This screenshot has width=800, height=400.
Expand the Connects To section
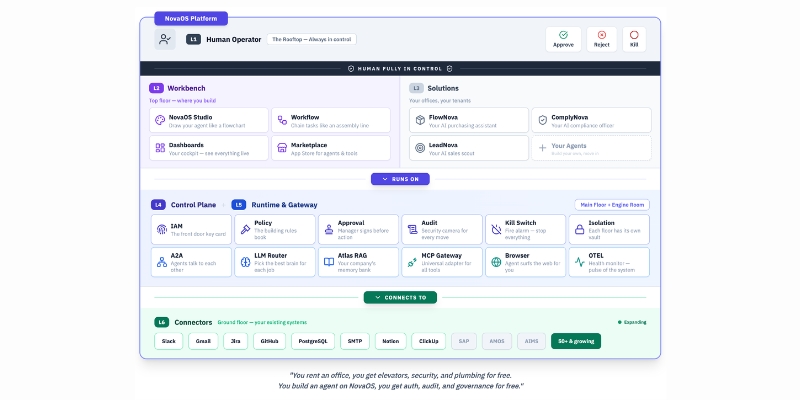click(x=400, y=297)
